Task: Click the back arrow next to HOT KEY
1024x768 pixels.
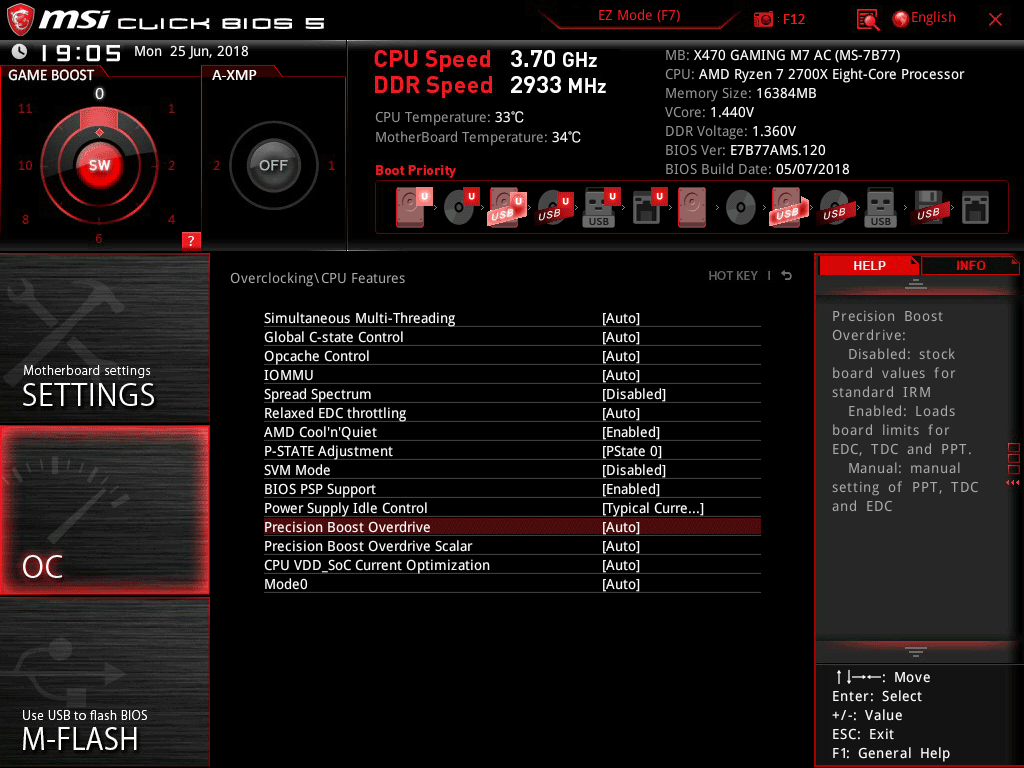Action: 787,276
